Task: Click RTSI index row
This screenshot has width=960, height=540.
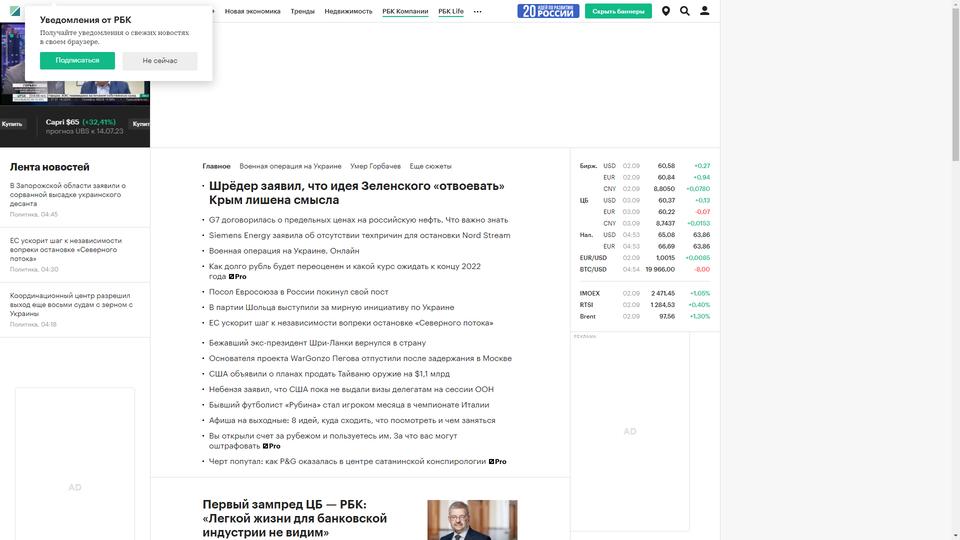Action: coord(645,305)
